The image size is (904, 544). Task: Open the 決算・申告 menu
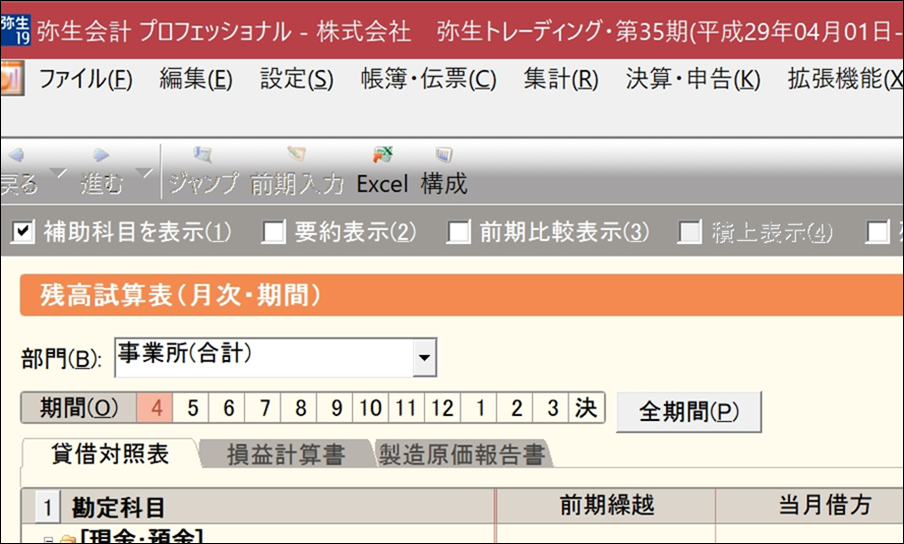point(693,79)
